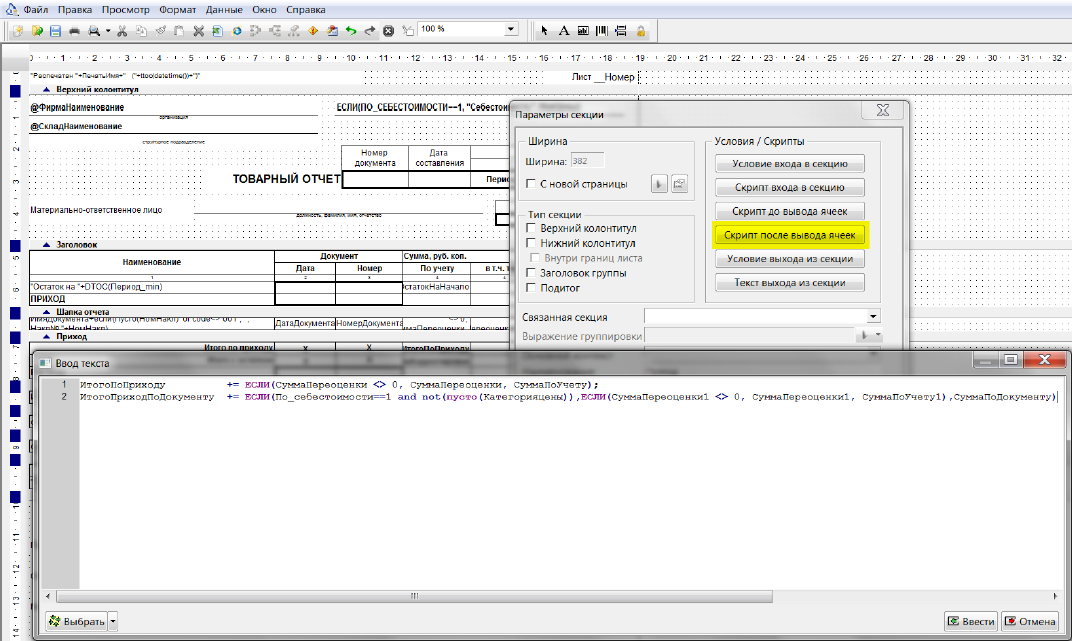1072x641 pixels.
Task: Click the padlock lock icon
Action: [641, 31]
